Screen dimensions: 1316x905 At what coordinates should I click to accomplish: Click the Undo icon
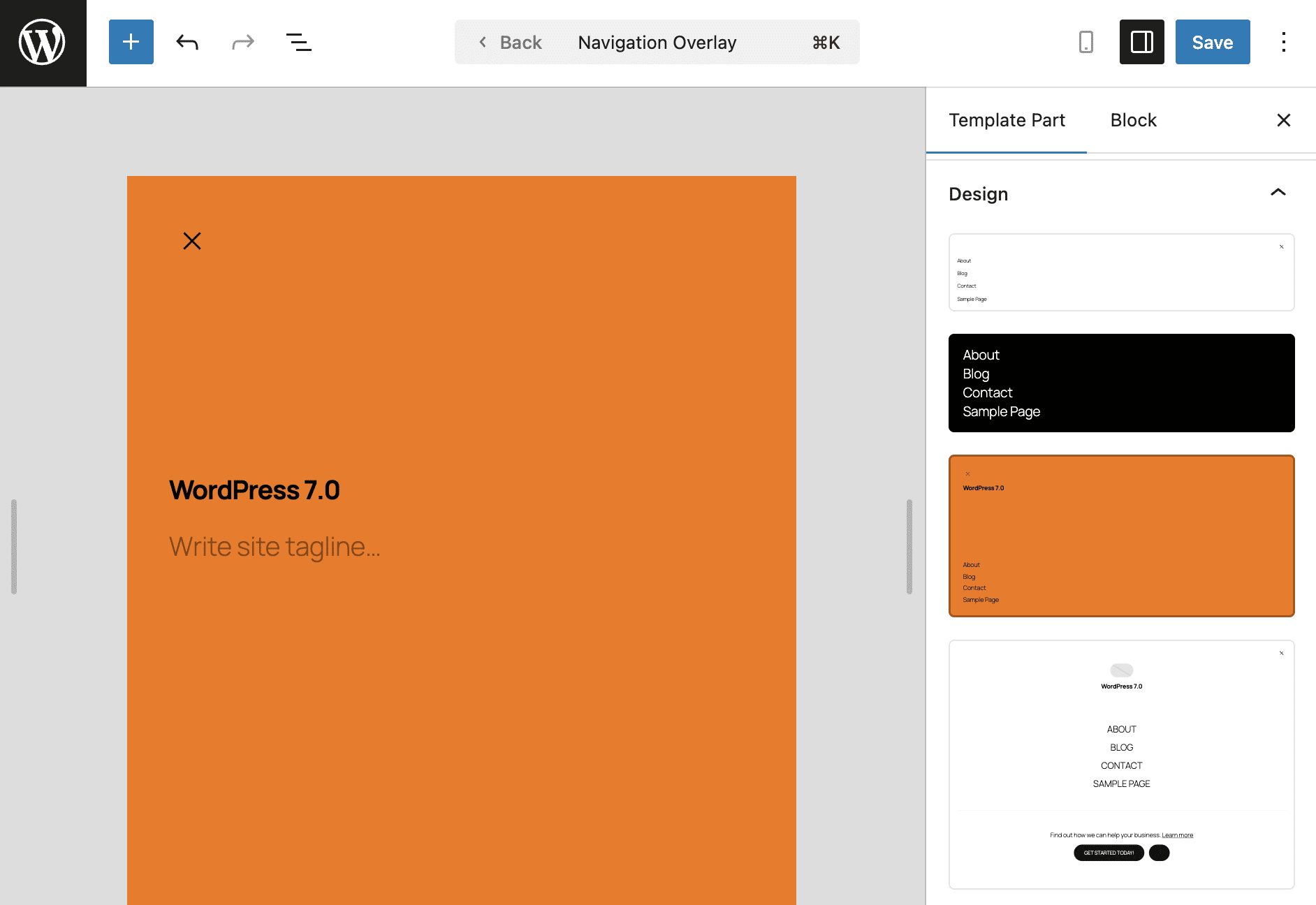click(187, 42)
